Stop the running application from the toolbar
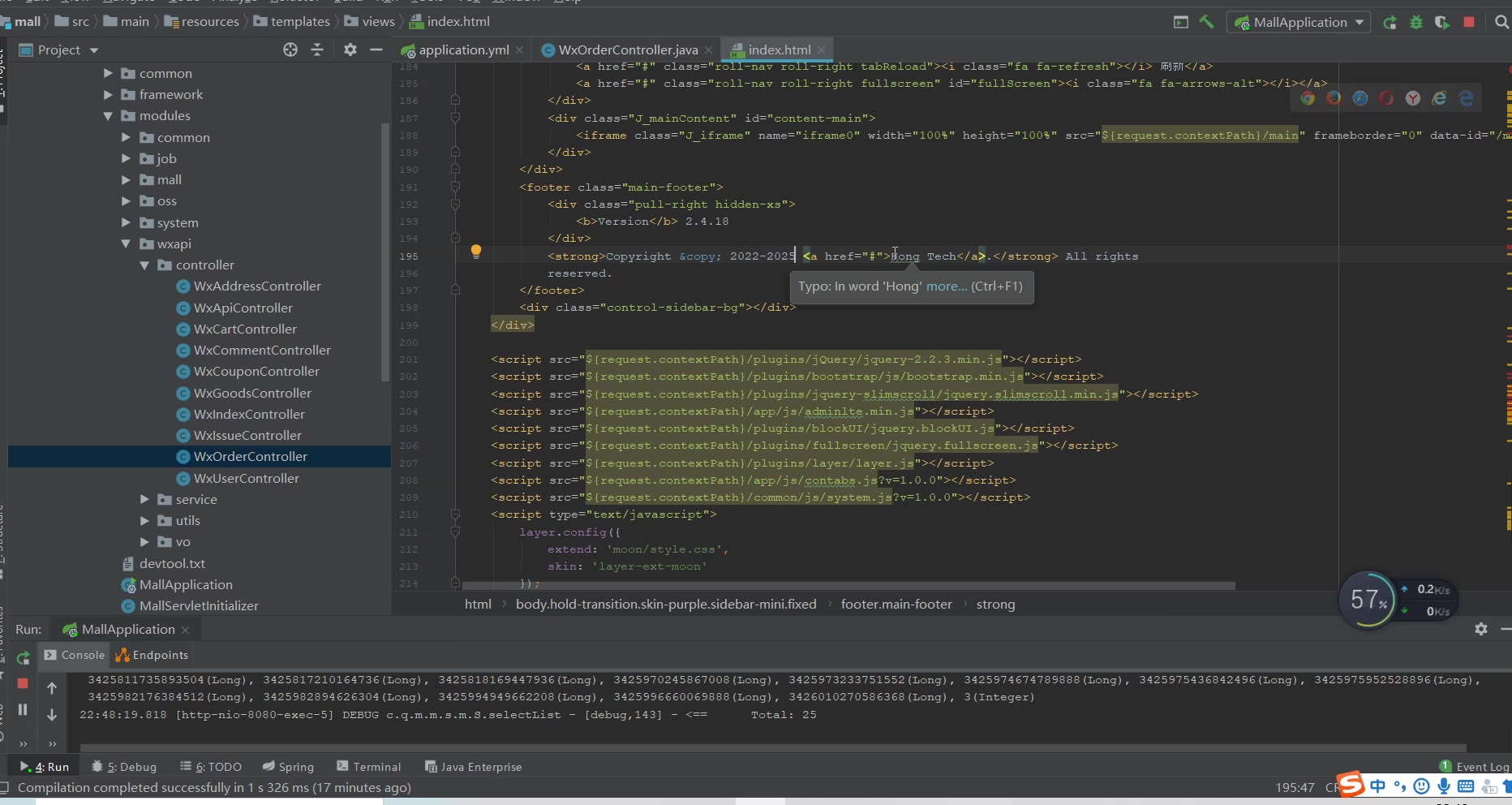 click(1468, 22)
